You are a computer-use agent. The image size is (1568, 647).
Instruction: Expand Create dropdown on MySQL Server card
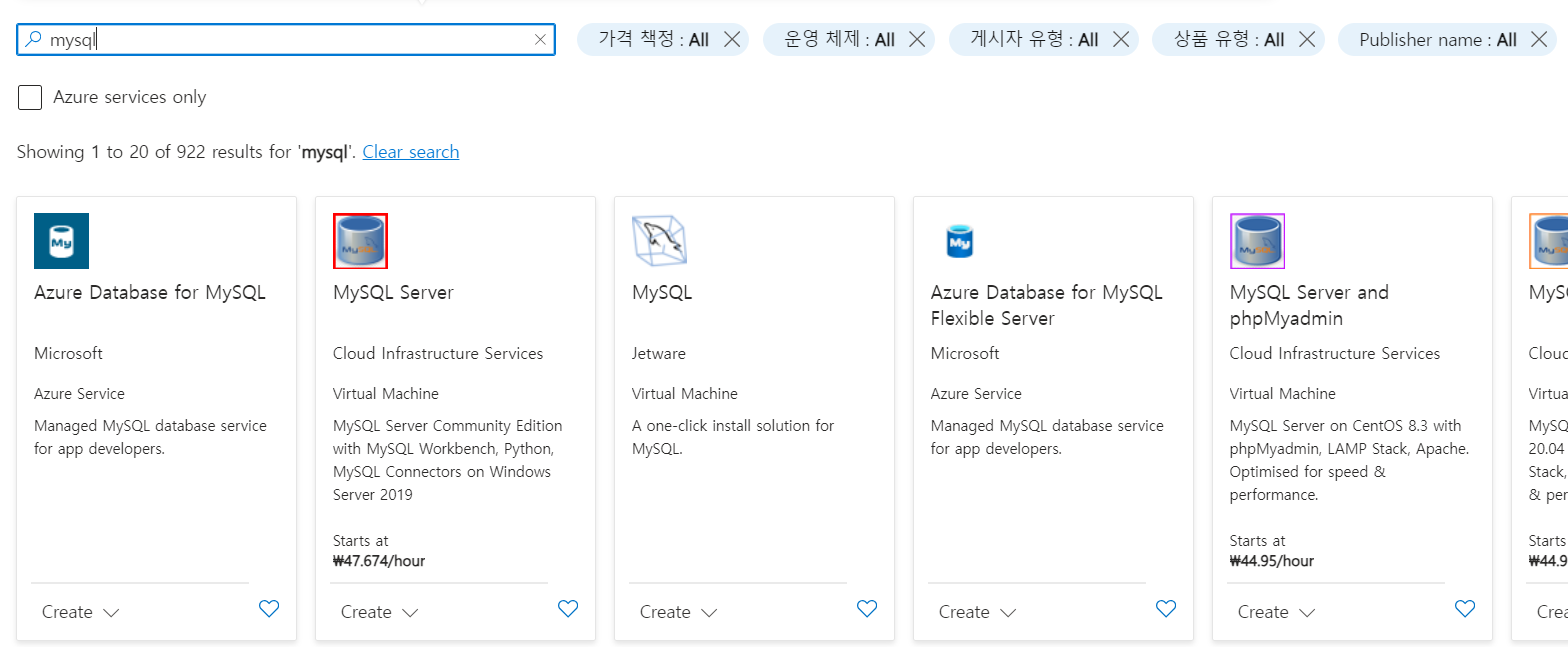[x=379, y=612]
